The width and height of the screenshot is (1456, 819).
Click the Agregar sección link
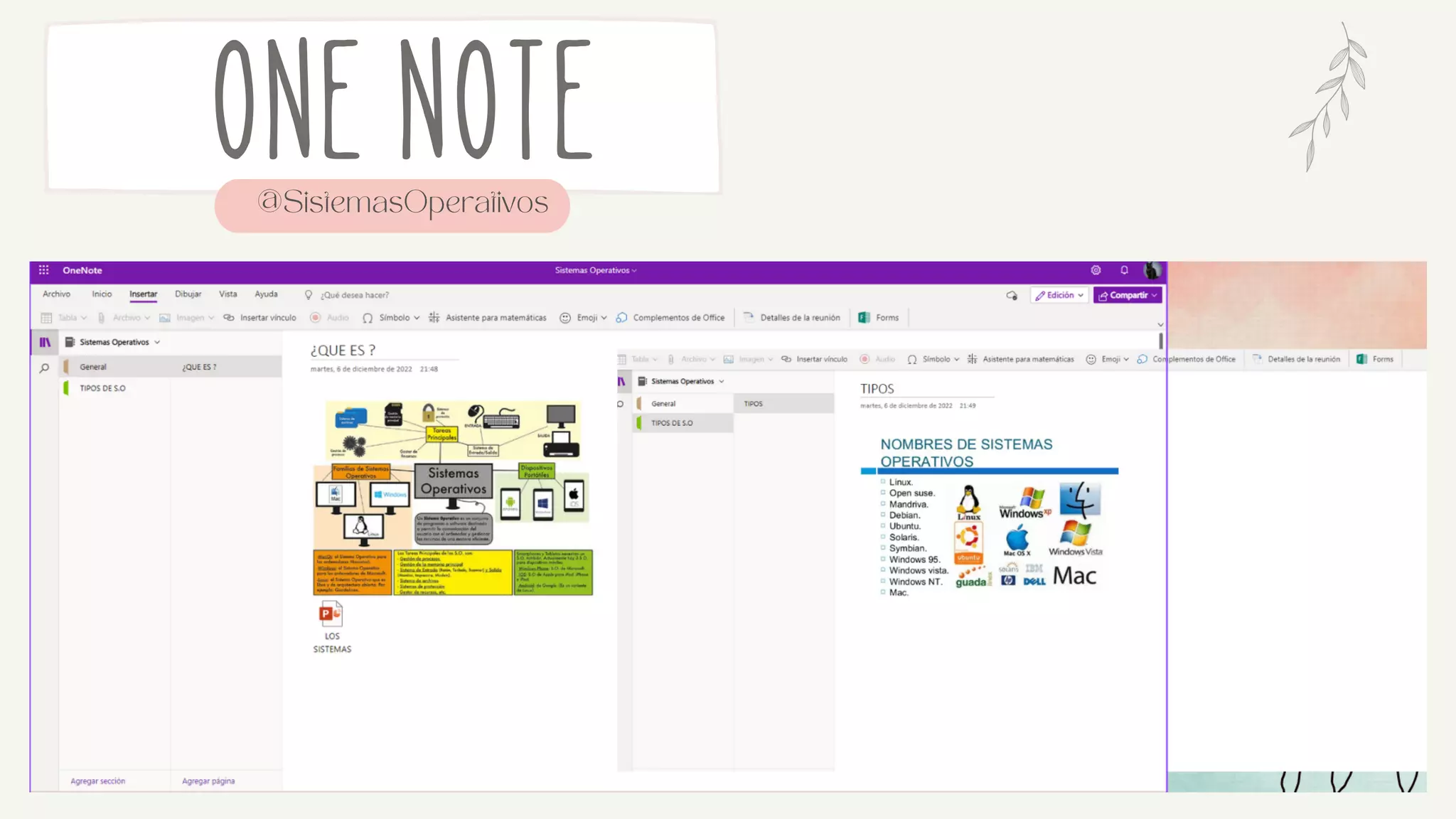tap(97, 781)
